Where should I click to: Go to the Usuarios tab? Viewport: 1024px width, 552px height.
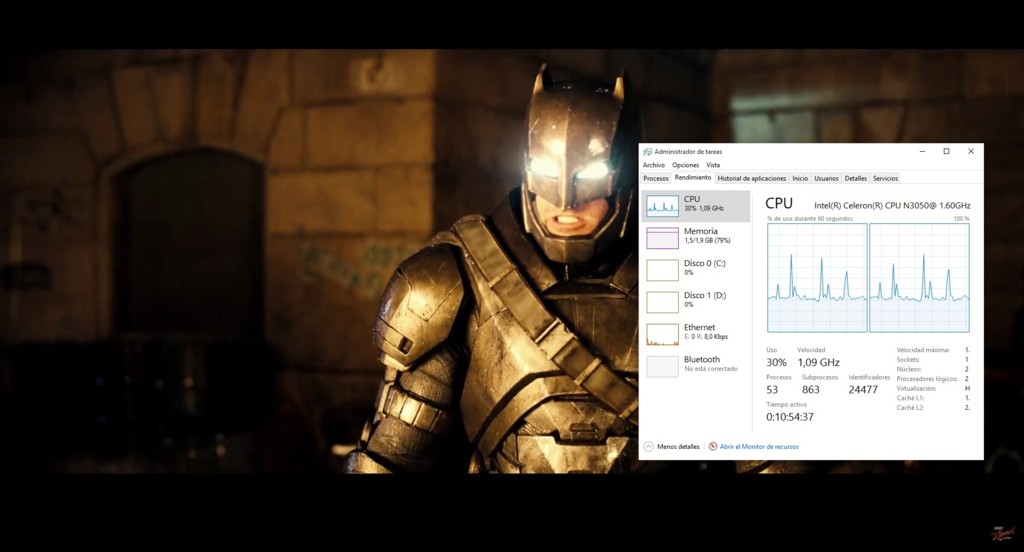tap(826, 178)
